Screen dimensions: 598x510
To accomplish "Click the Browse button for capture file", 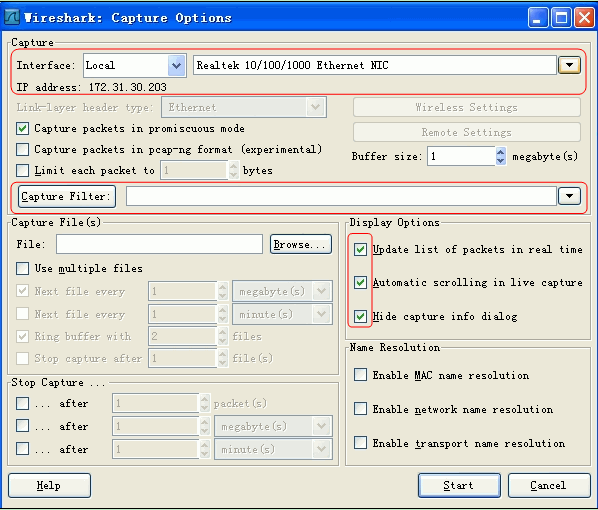I will [x=301, y=244].
